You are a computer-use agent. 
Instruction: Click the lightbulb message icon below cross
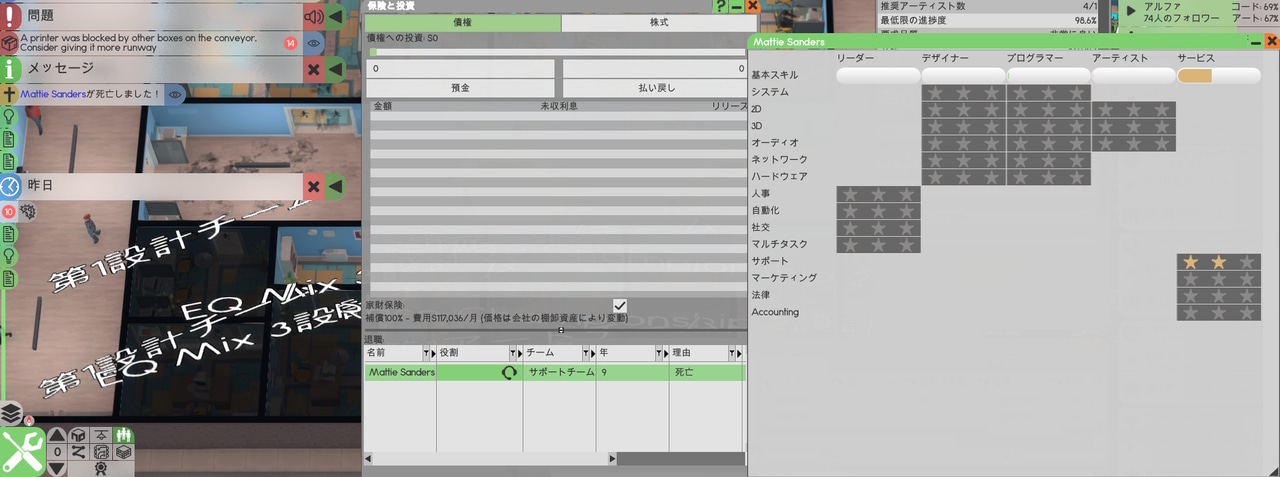[x=9, y=117]
